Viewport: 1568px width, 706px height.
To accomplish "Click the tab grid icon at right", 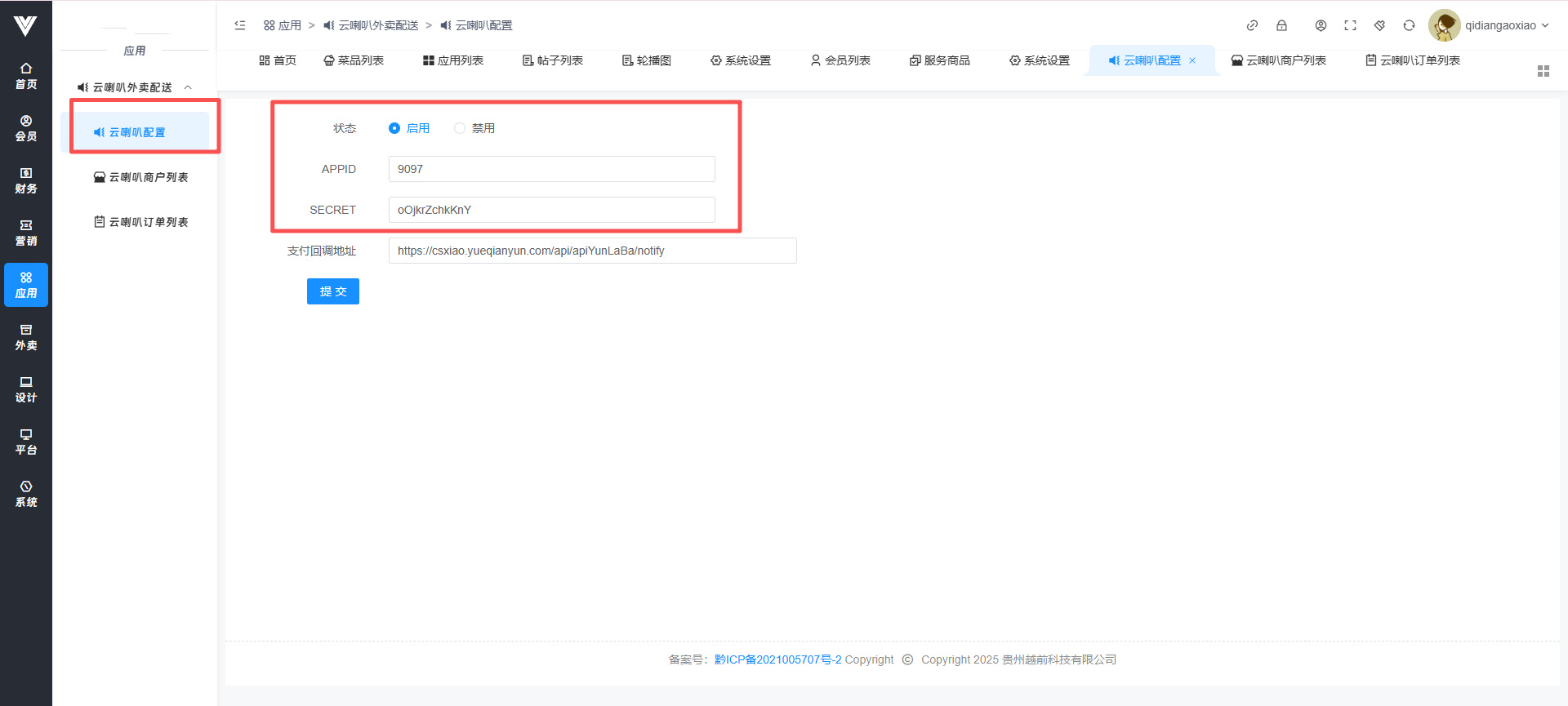I will (1543, 71).
